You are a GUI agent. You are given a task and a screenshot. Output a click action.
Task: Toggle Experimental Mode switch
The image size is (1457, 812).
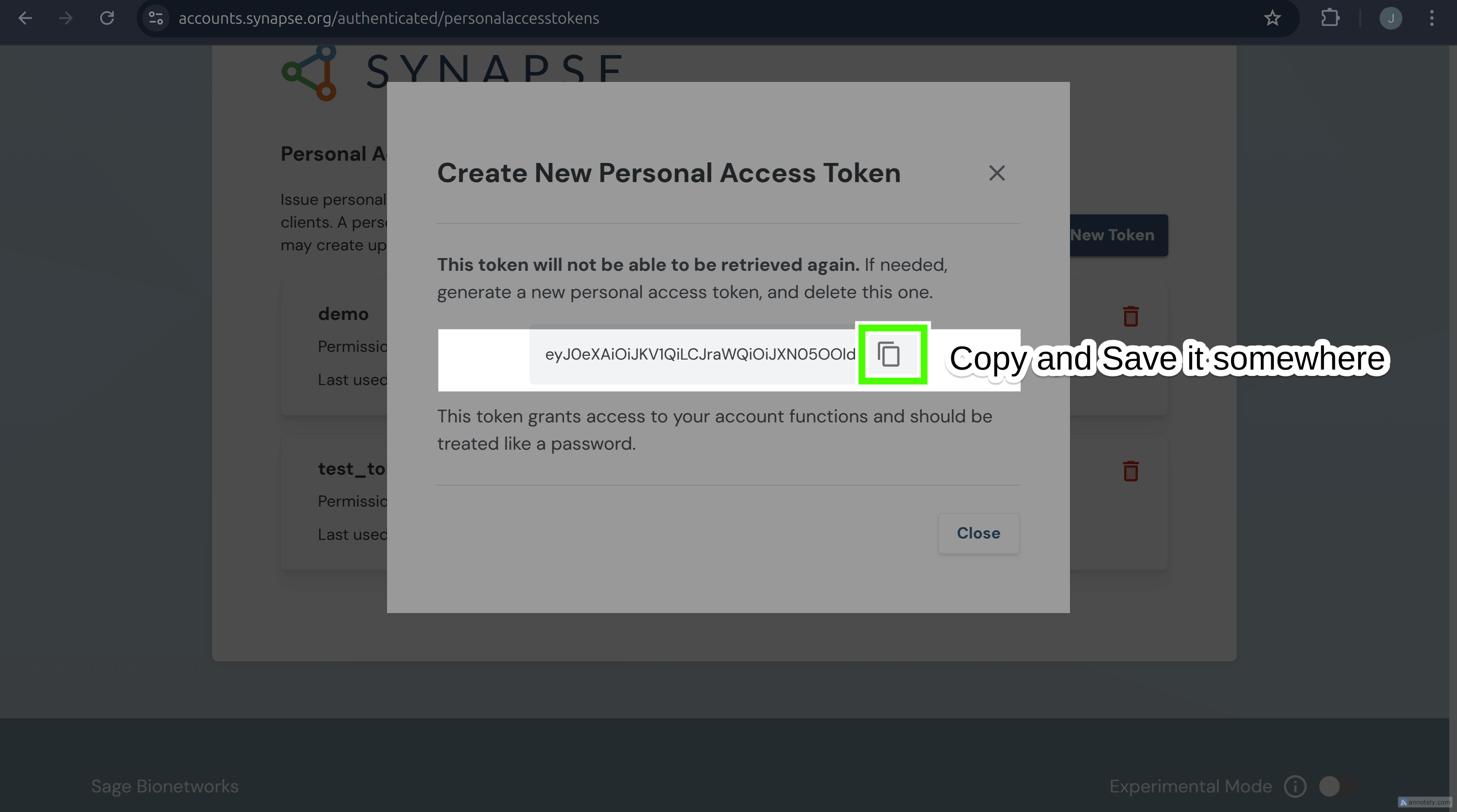click(1338, 786)
